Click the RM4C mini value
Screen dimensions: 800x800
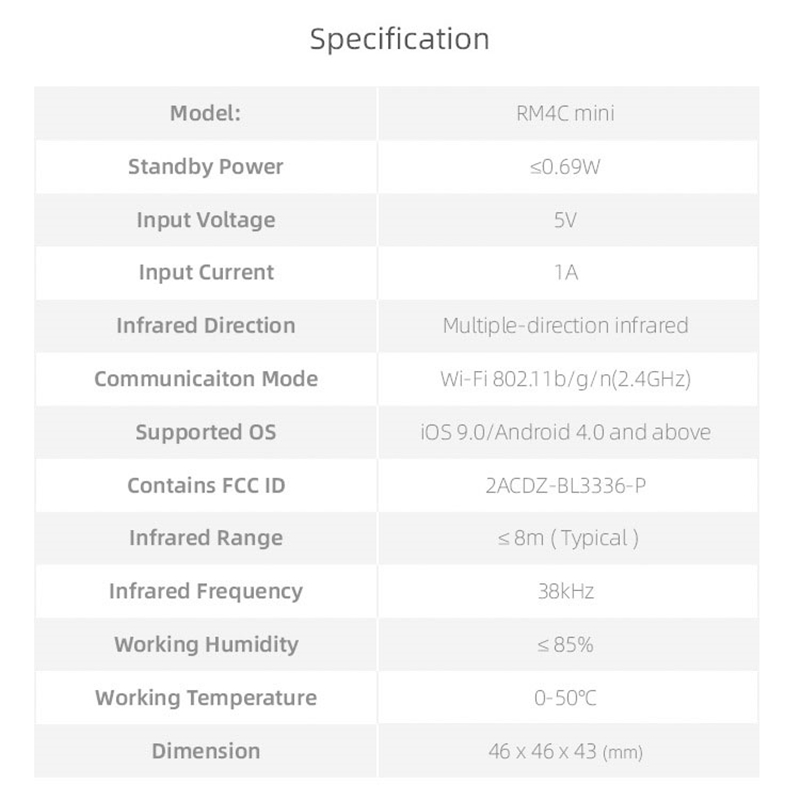pyautogui.click(x=565, y=113)
